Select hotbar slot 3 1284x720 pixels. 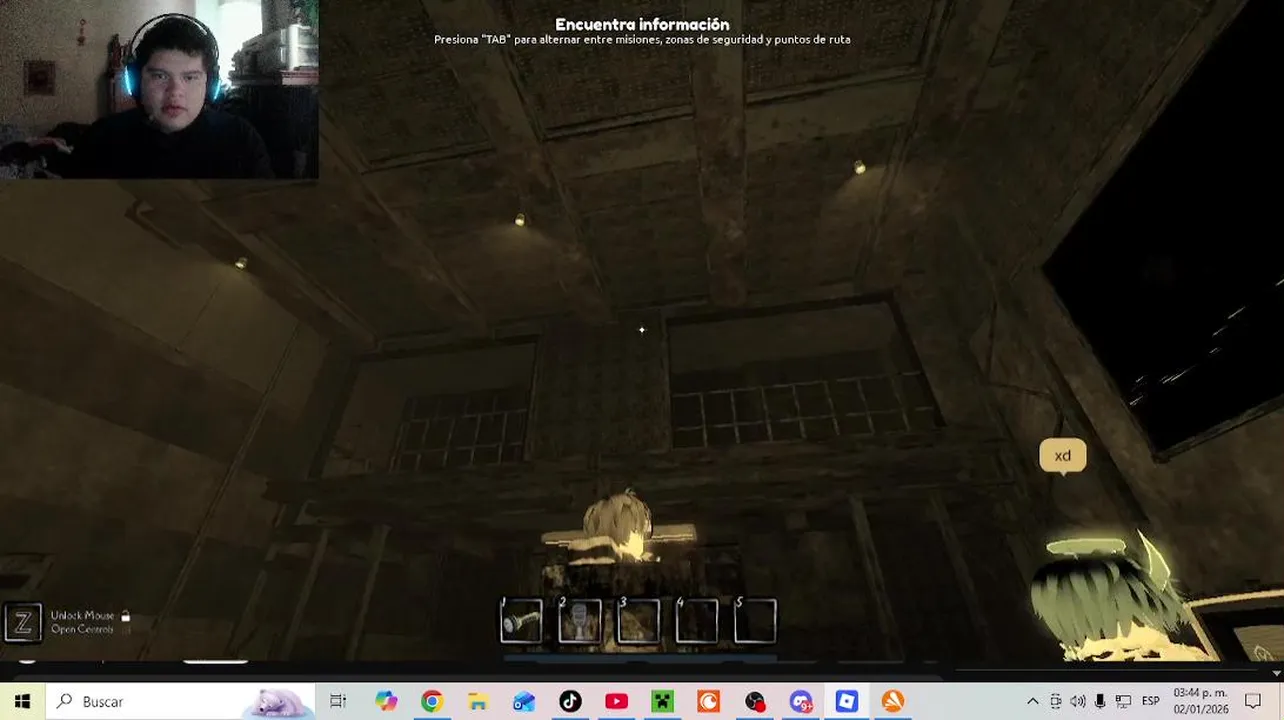pos(638,621)
